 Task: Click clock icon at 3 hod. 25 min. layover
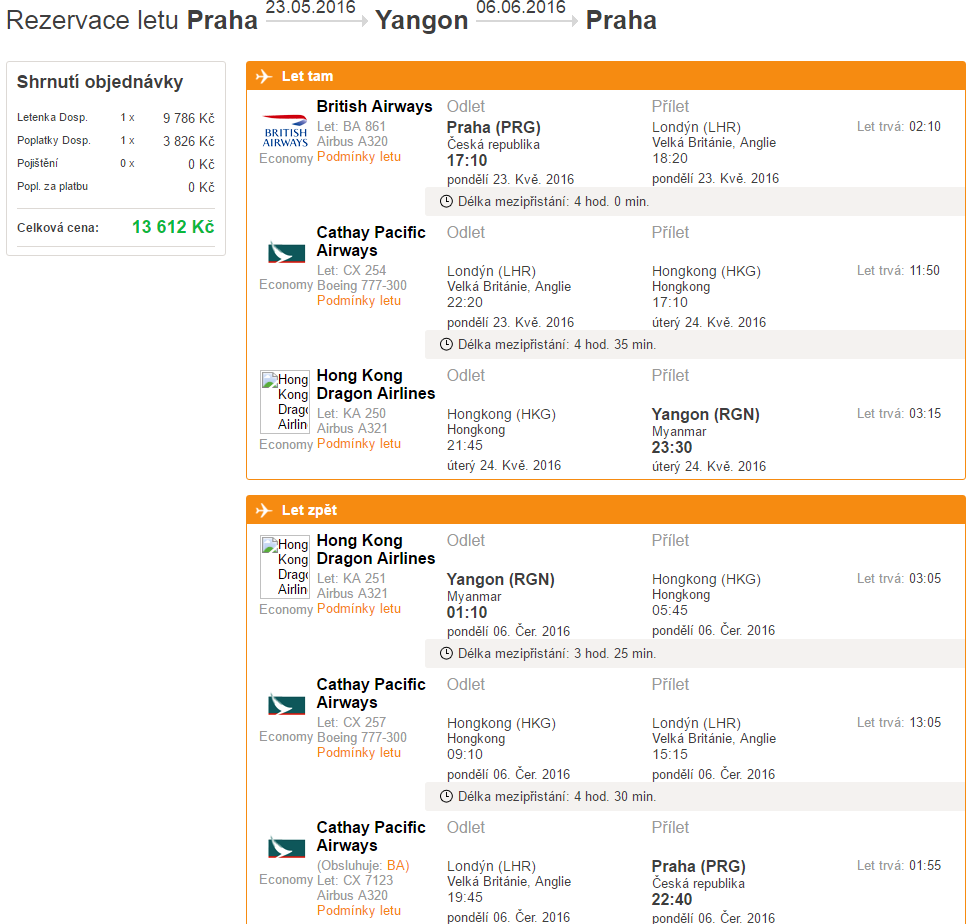click(446, 653)
